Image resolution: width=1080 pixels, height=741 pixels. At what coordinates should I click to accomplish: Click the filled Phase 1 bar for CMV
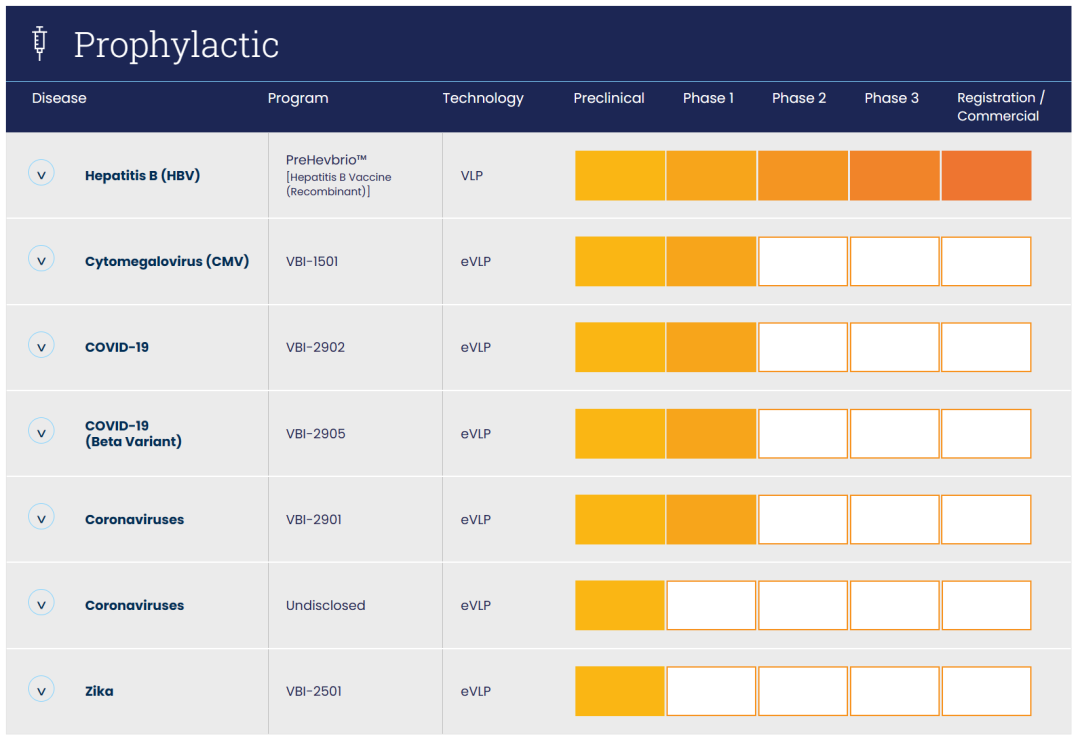(x=711, y=262)
